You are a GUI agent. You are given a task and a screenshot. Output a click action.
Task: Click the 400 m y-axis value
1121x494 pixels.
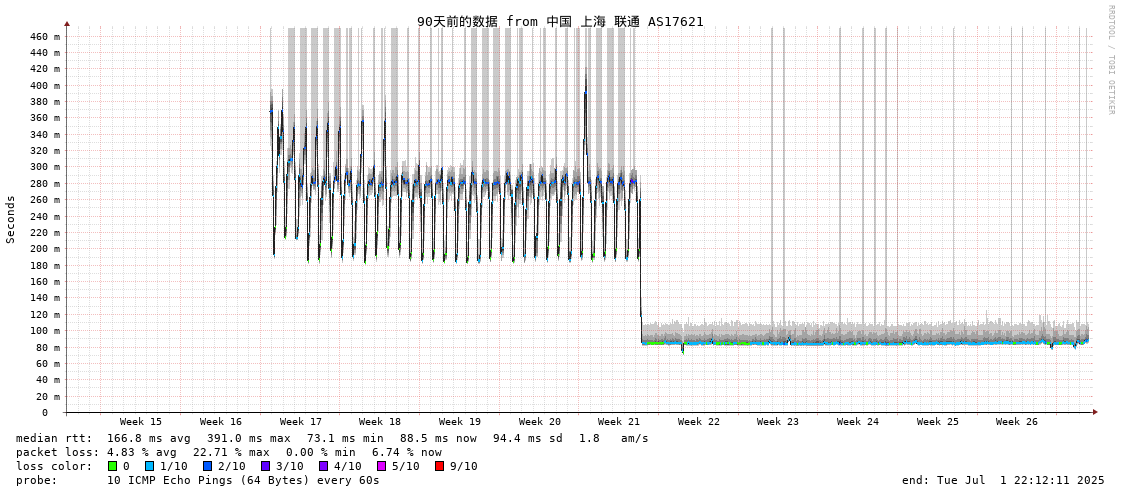click(45, 85)
